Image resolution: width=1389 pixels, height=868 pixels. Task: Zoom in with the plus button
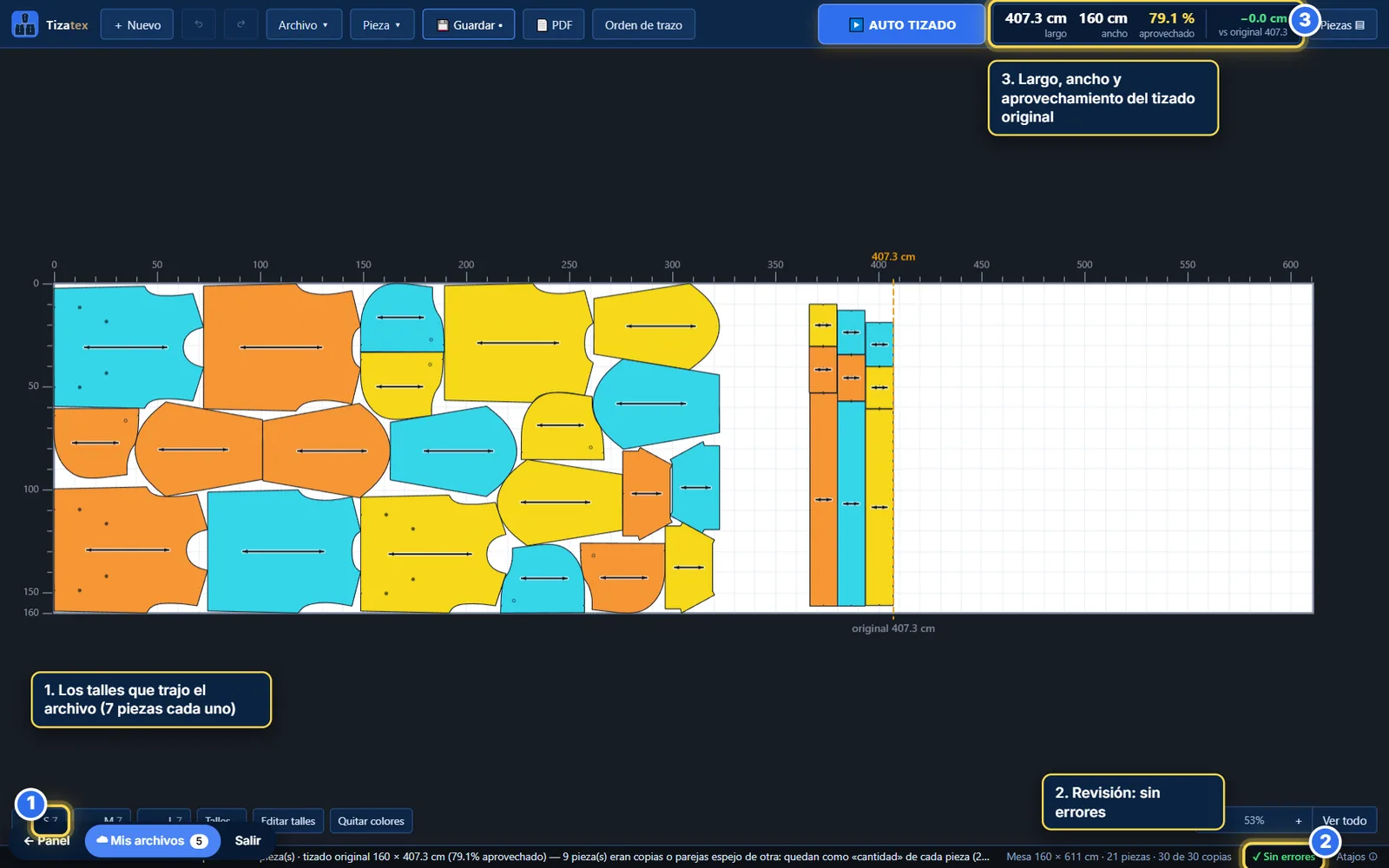point(1298,820)
